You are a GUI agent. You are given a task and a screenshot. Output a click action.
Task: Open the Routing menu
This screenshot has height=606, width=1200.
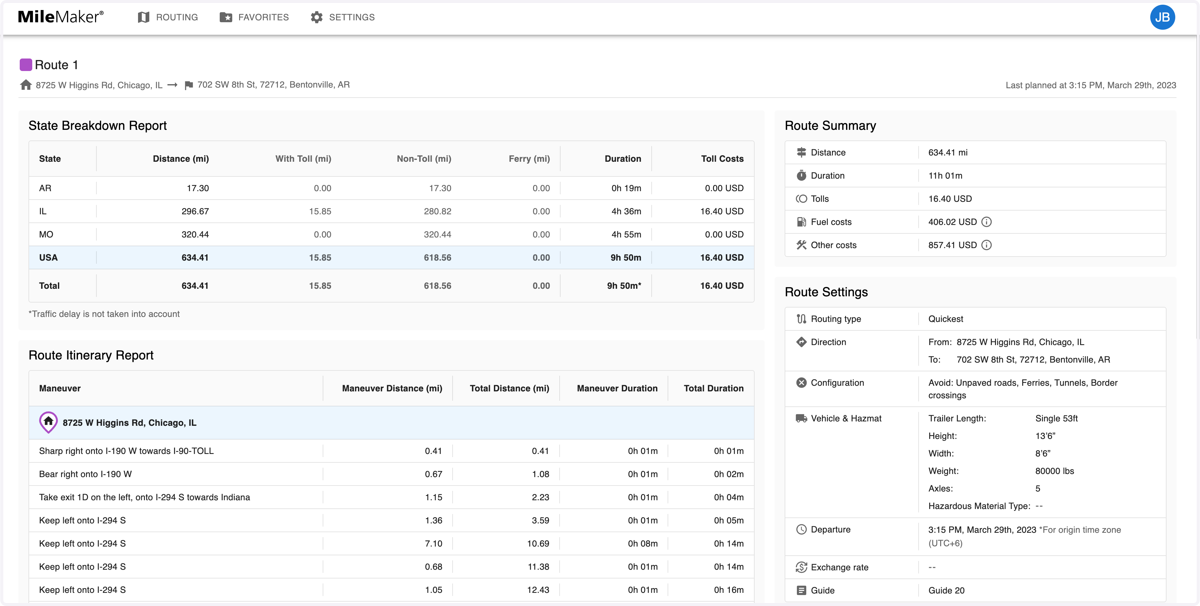(x=168, y=17)
